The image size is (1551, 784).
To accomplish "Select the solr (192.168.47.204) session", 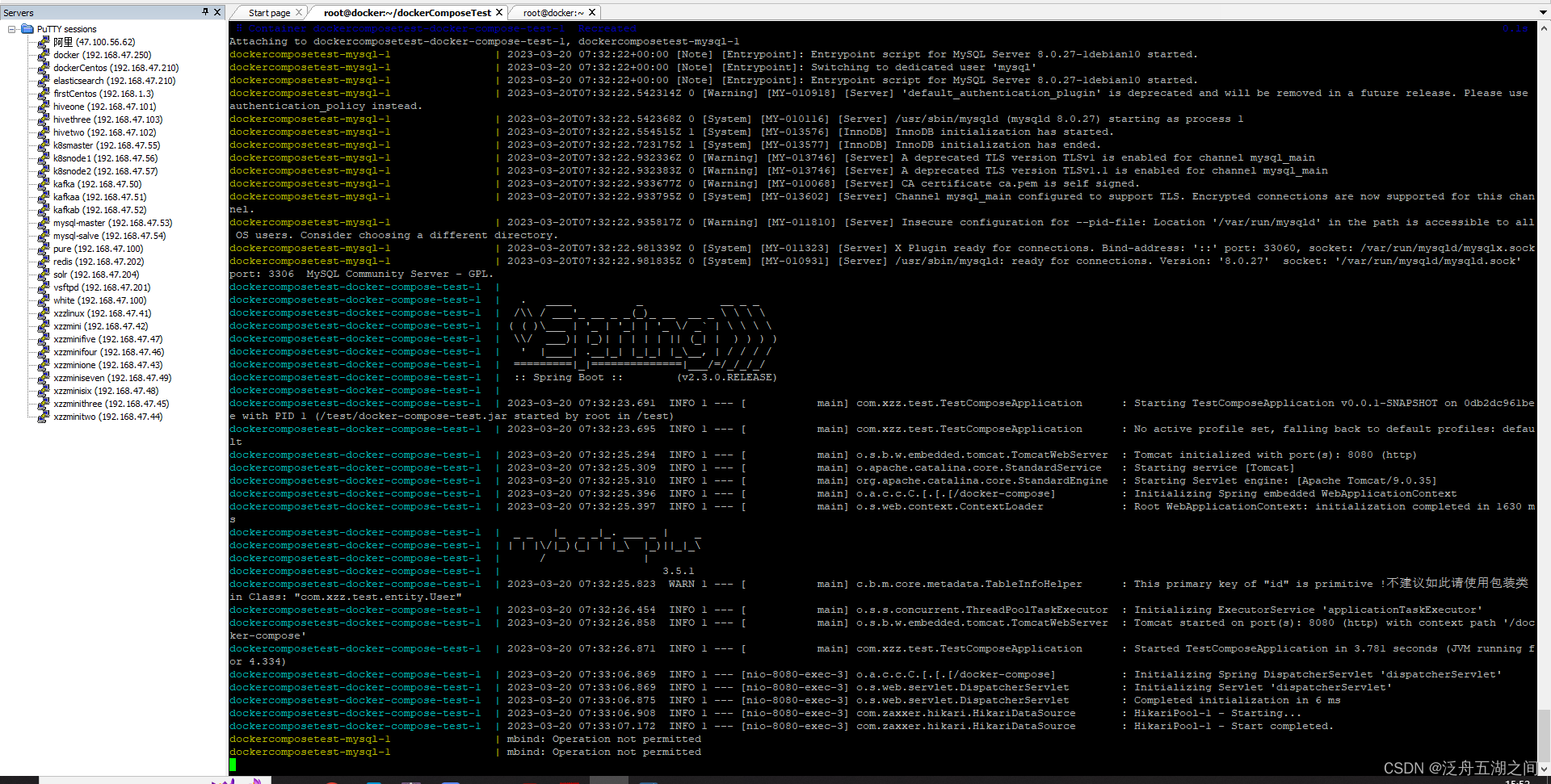I will [x=96, y=275].
